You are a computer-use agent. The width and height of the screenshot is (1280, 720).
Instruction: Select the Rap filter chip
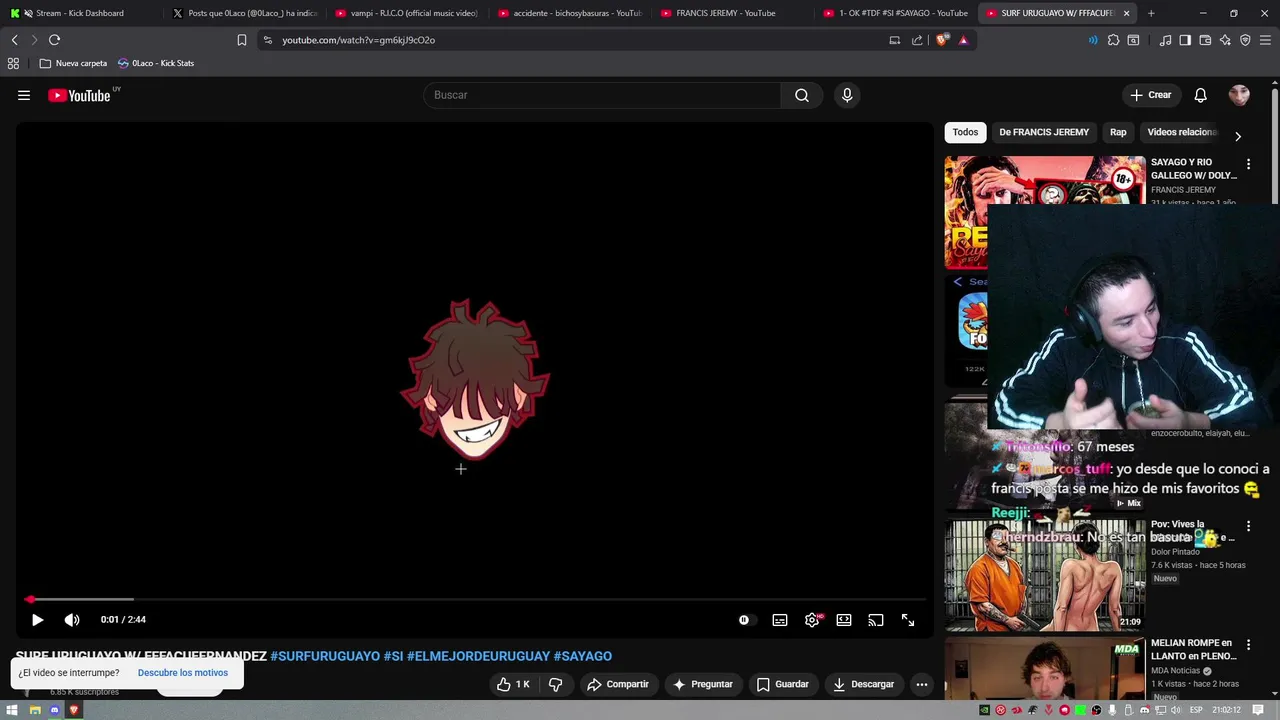1118,132
